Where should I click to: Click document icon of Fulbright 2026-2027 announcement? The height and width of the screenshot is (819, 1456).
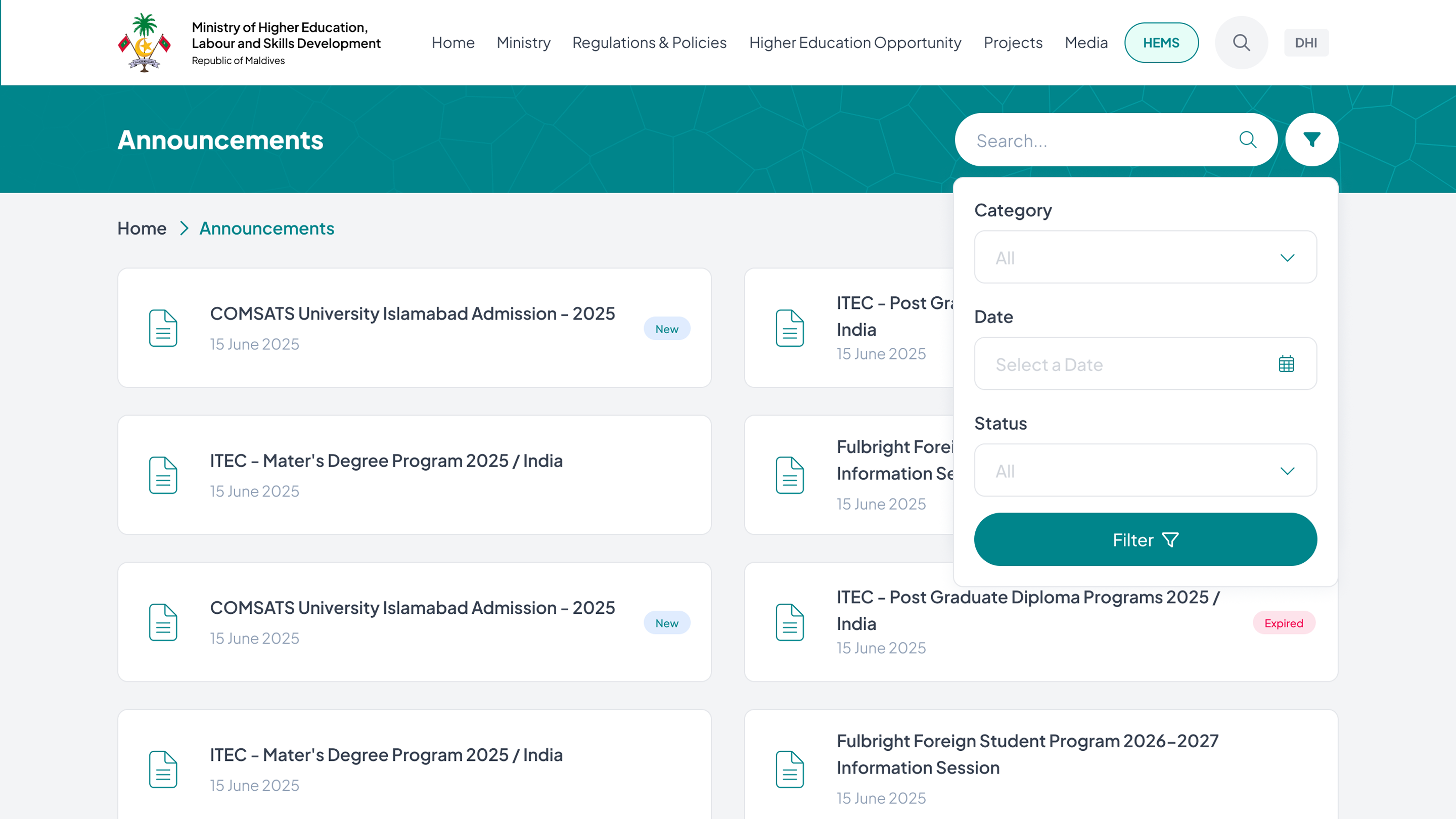coord(790,768)
